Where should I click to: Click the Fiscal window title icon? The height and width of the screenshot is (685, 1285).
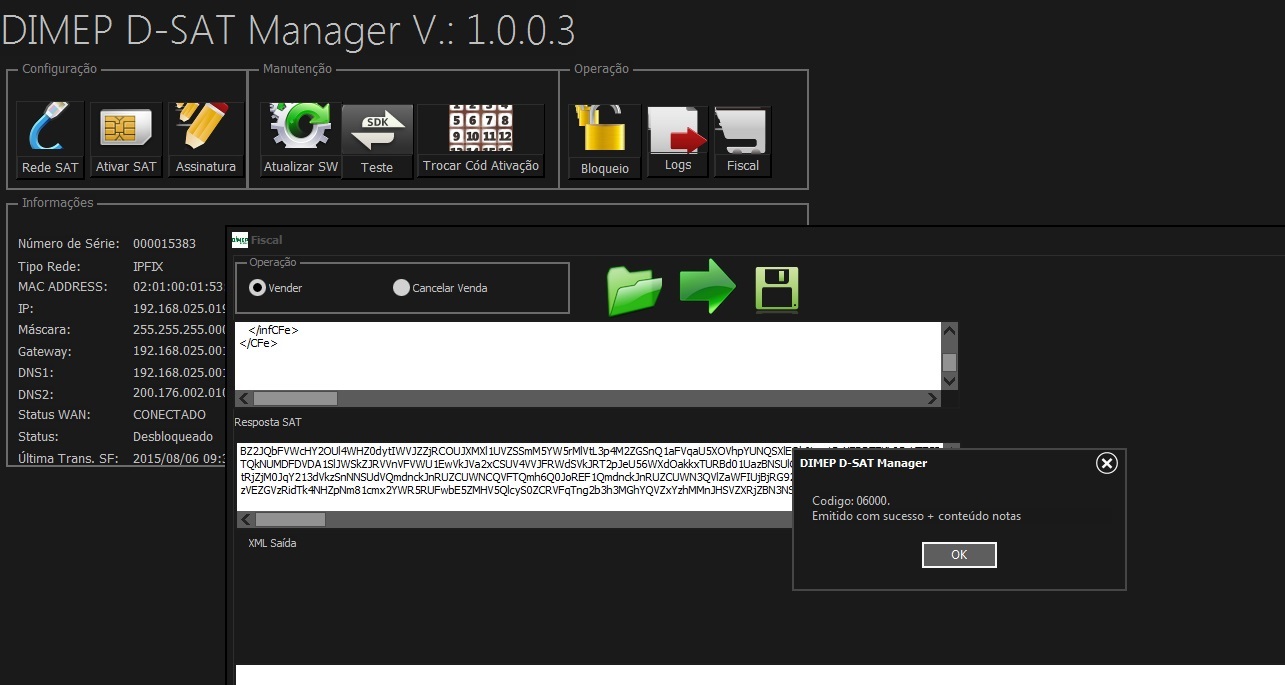240,240
